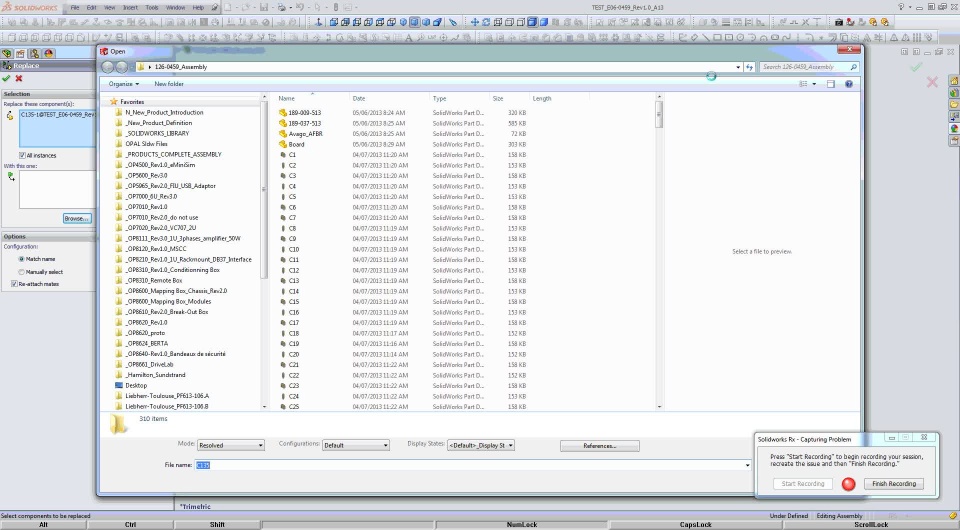Select the Board part file
This screenshot has width=960, height=530.
point(296,144)
